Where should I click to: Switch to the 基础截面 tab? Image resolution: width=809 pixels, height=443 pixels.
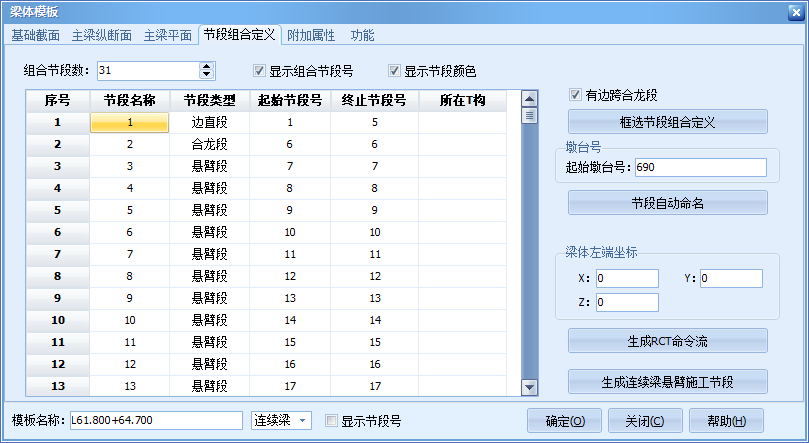(36, 35)
